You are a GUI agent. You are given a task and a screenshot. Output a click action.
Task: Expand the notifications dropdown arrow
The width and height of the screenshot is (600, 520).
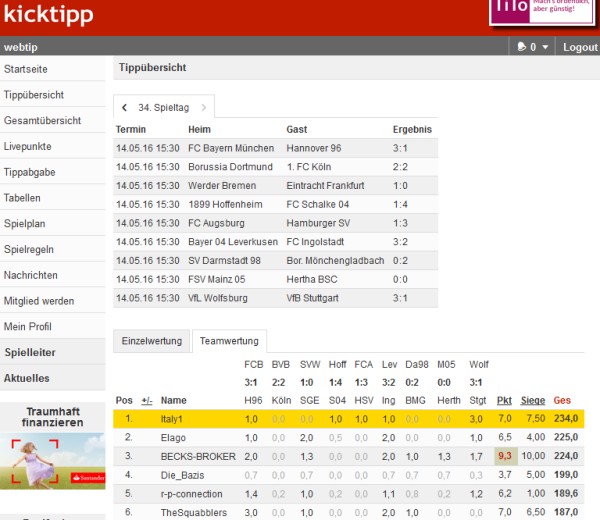coord(545,47)
